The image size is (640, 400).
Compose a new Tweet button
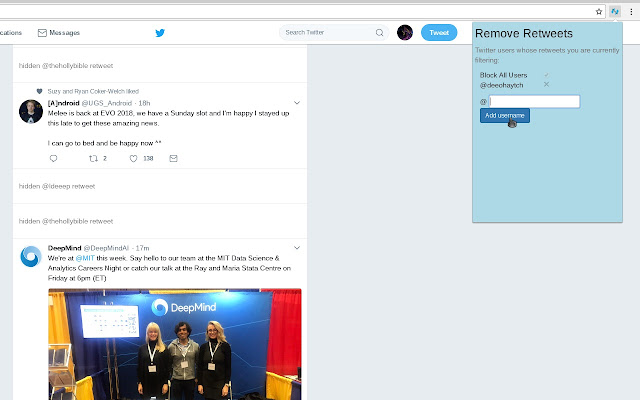pyautogui.click(x=439, y=33)
